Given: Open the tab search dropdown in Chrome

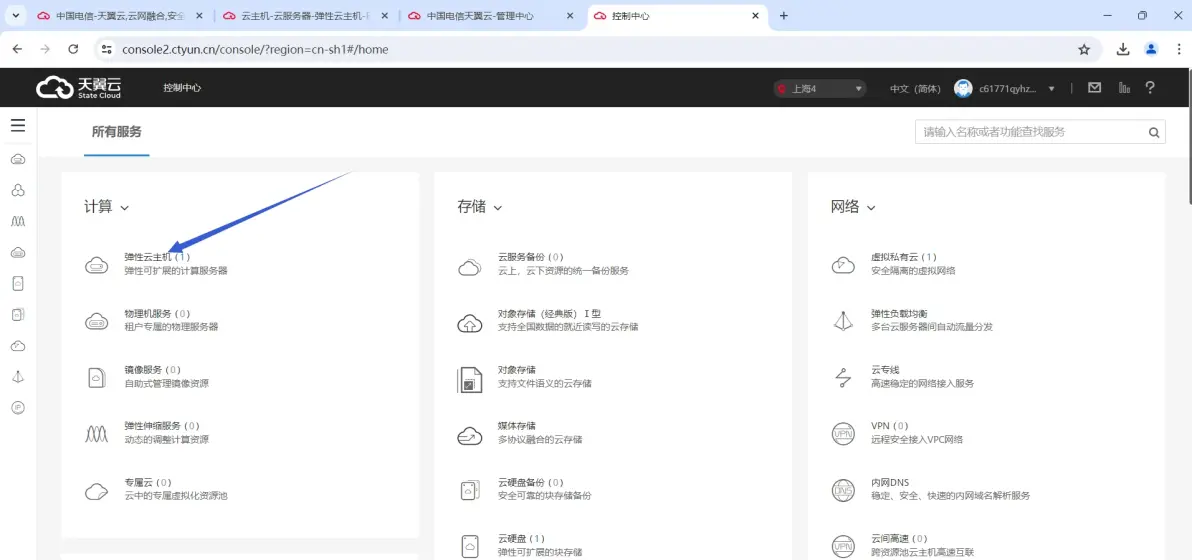Looking at the screenshot, I should click(x=16, y=15).
